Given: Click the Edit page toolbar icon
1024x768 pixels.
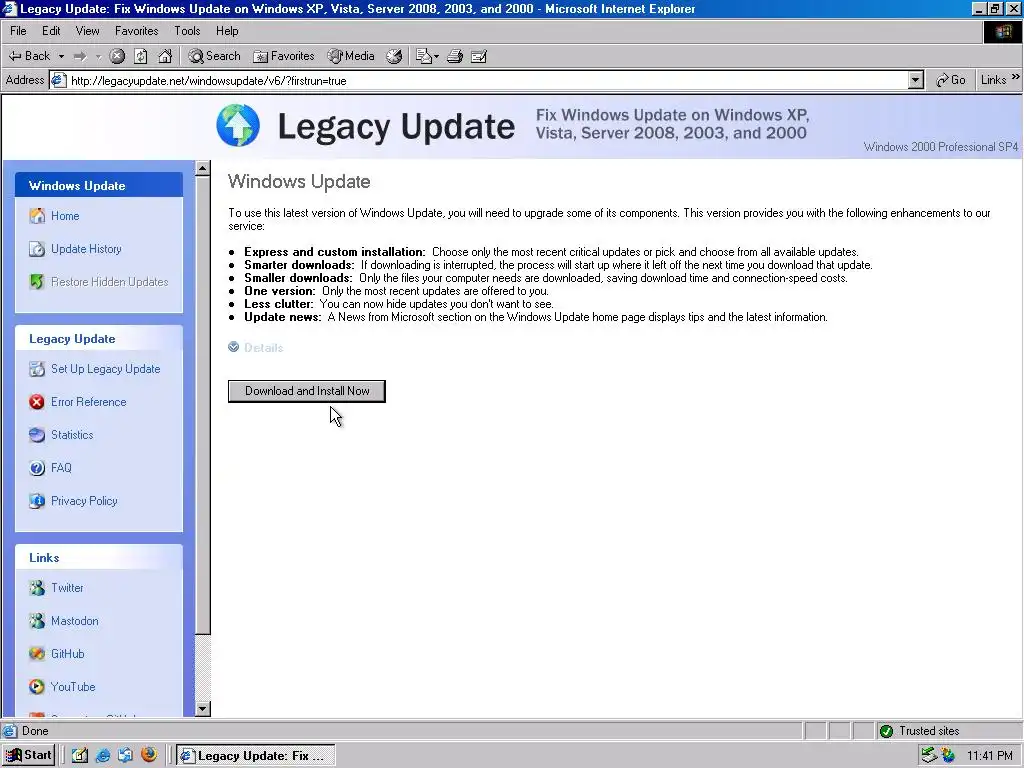Looking at the screenshot, I should (x=479, y=57).
